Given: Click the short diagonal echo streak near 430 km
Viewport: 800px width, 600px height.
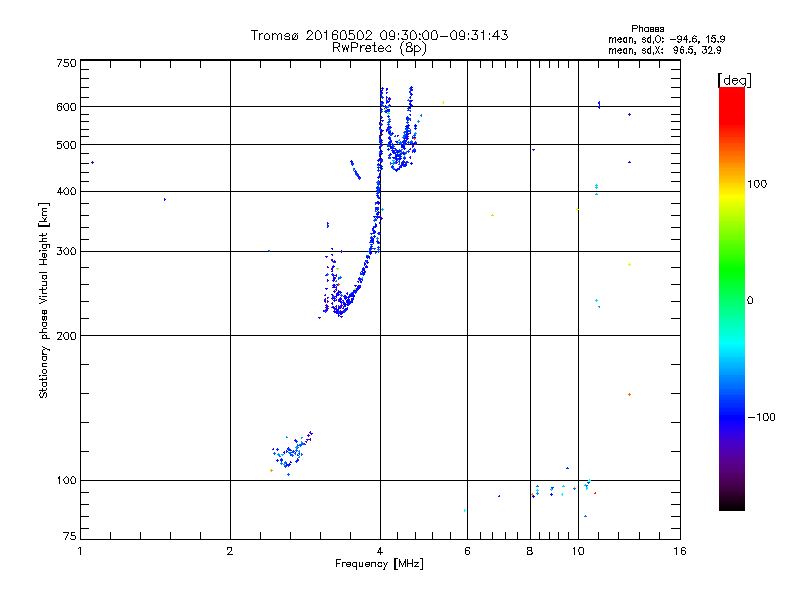Looking at the screenshot, I should click(x=356, y=170).
